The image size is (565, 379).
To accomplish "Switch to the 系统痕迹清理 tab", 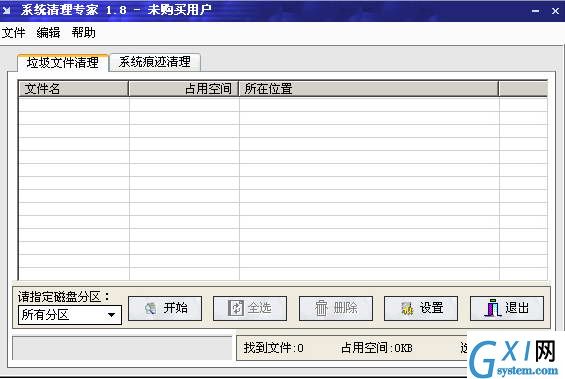I will coord(155,62).
